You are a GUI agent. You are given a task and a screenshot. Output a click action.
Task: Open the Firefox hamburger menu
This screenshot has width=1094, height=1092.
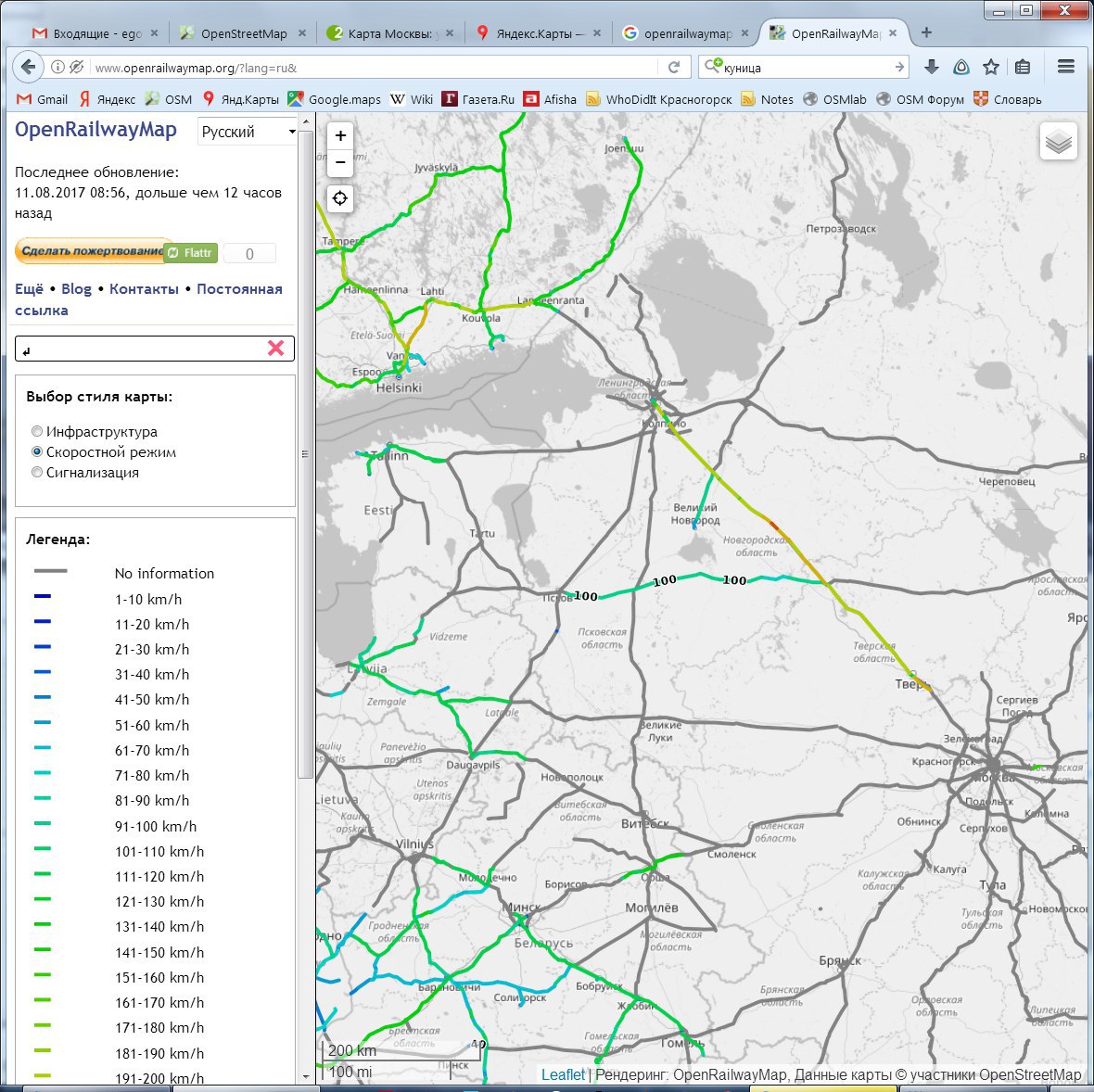pos(1065,67)
